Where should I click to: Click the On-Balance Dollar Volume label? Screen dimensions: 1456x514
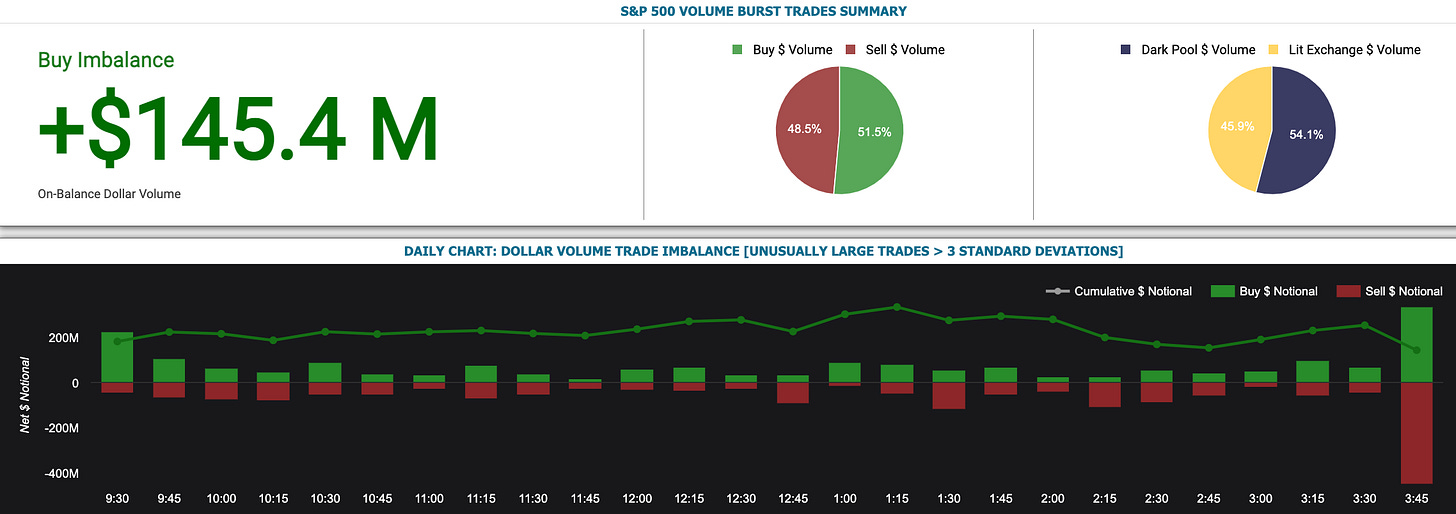(109, 194)
